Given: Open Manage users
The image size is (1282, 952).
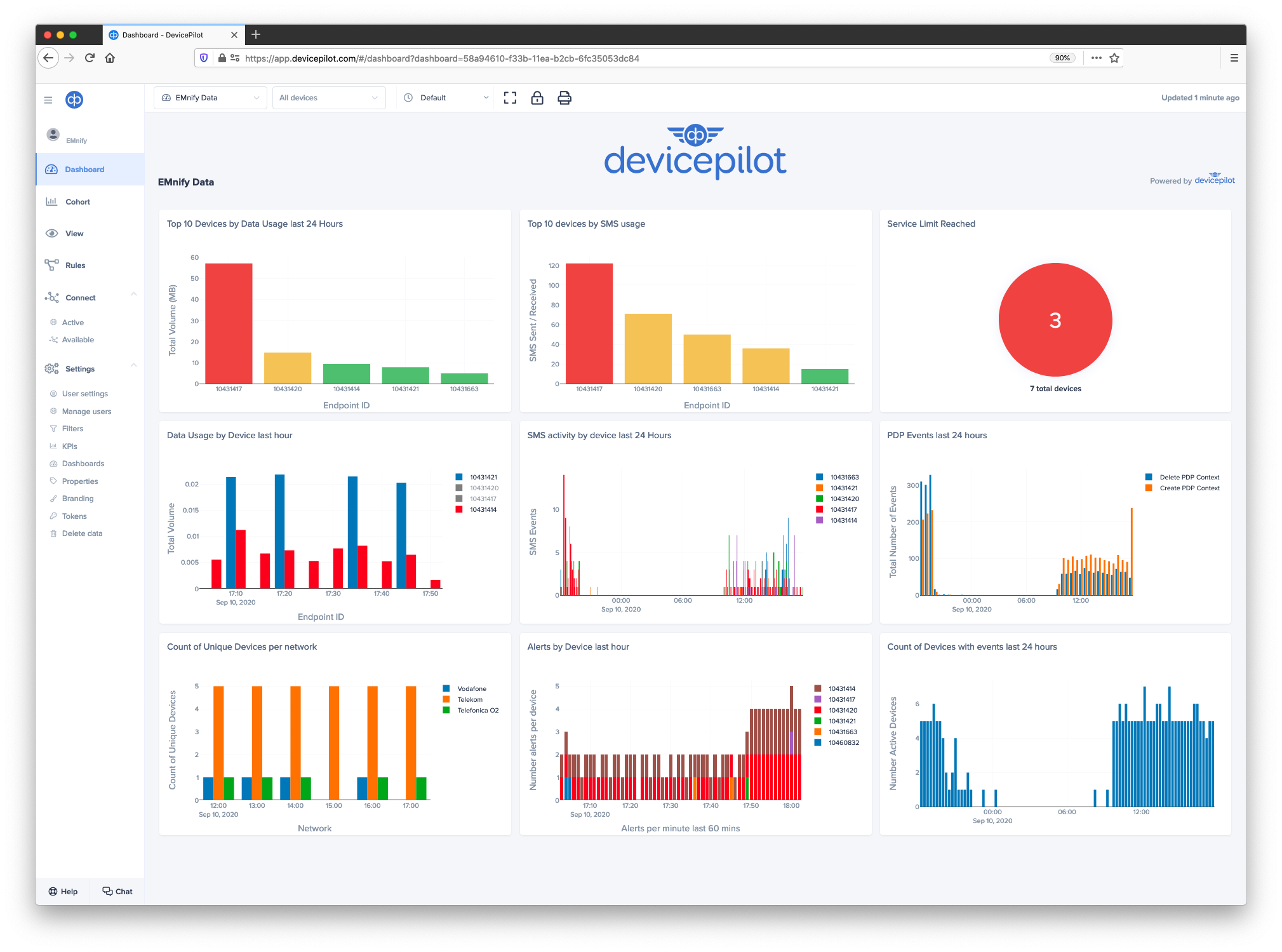Looking at the screenshot, I should 86,412.
